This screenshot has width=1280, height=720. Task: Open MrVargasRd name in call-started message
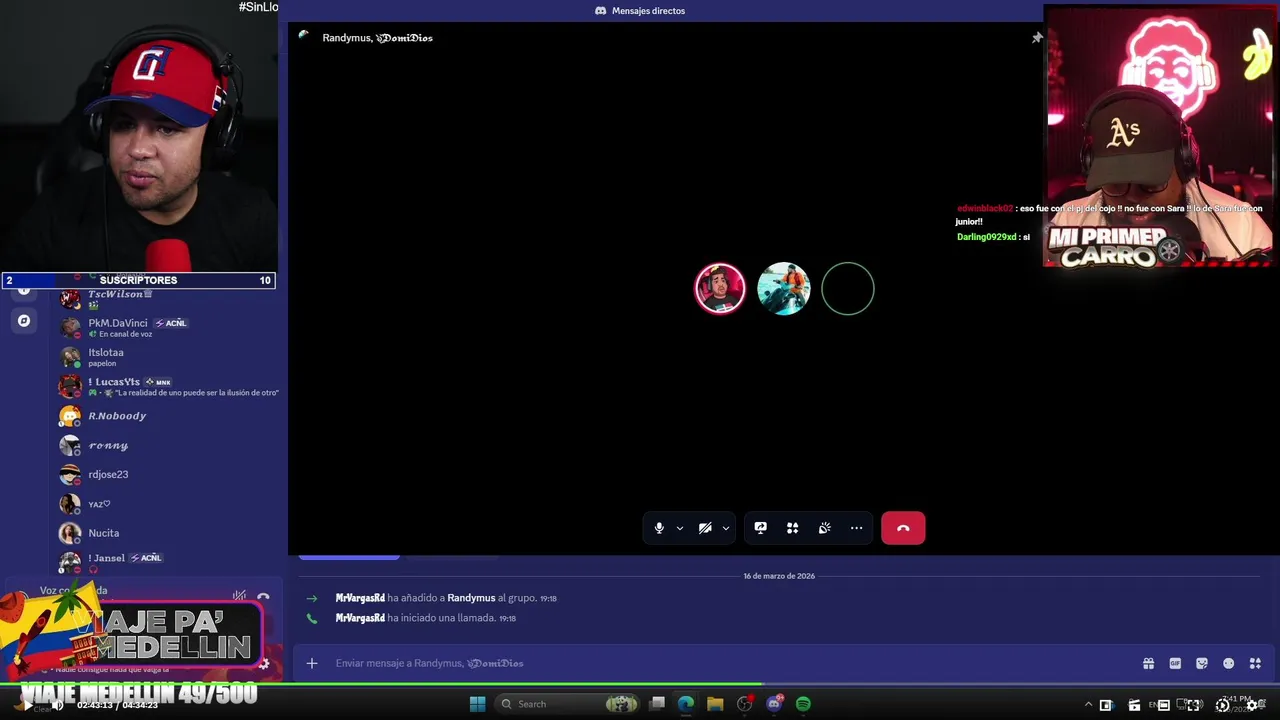click(360, 618)
